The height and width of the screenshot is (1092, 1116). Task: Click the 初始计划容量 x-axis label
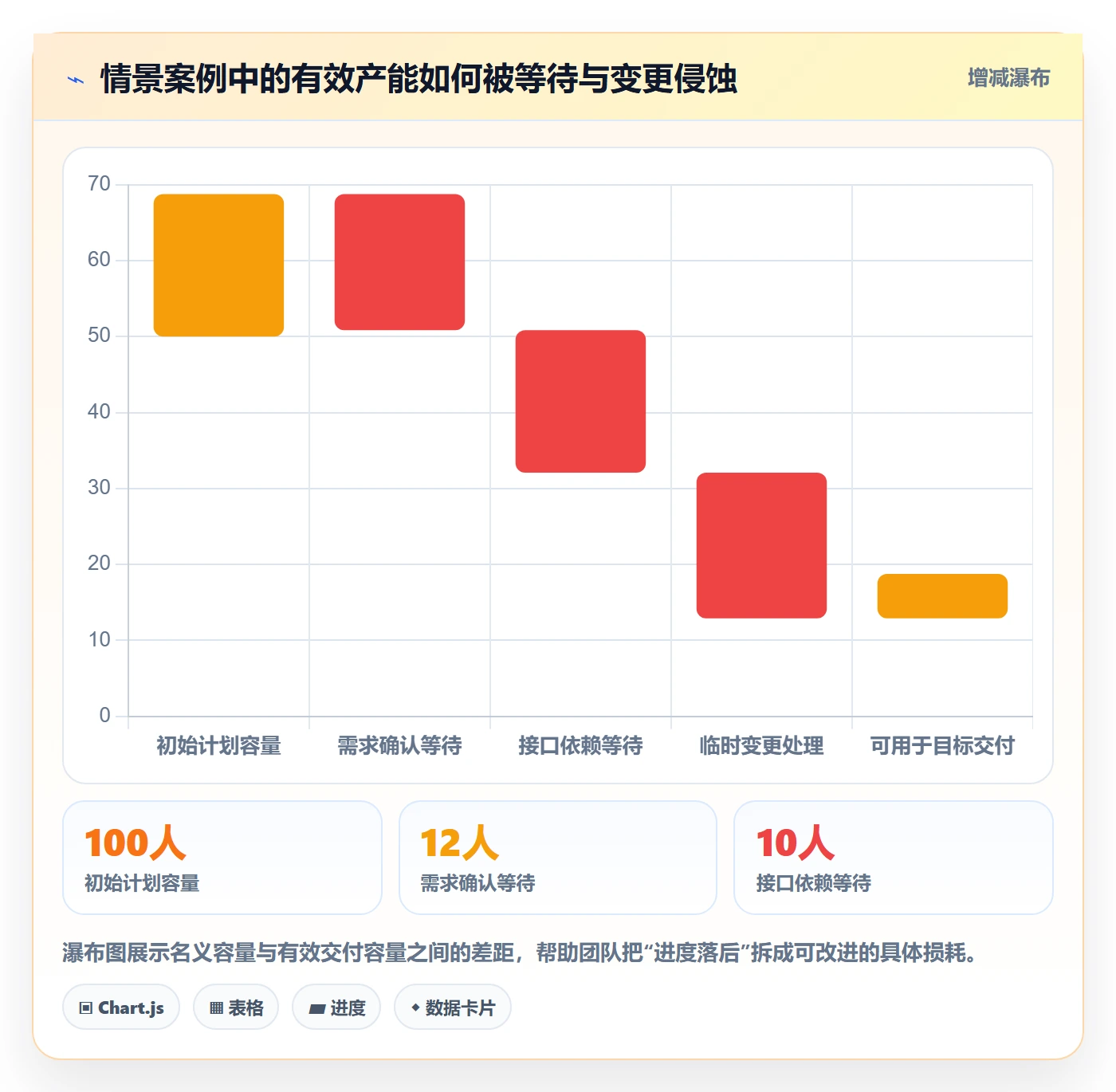(x=218, y=746)
